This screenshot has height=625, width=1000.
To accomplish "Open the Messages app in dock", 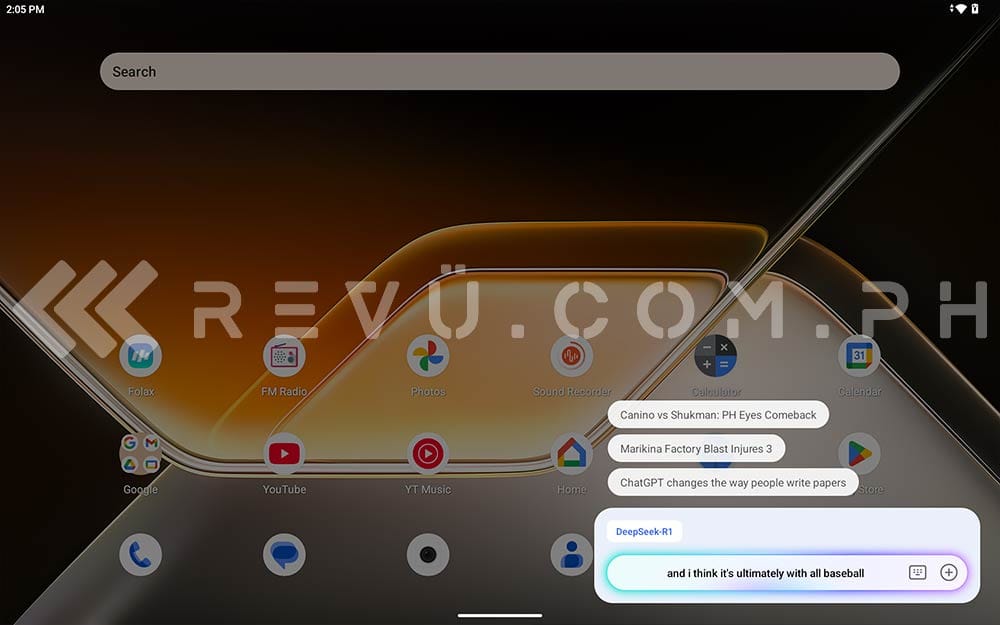I will (284, 554).
